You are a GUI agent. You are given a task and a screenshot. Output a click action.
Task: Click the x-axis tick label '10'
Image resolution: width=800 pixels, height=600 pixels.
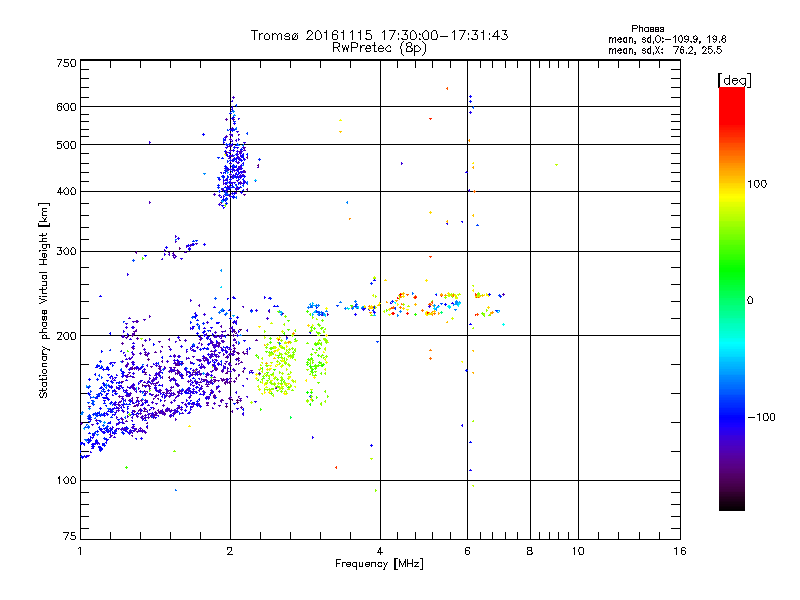[x=578, y=551]
